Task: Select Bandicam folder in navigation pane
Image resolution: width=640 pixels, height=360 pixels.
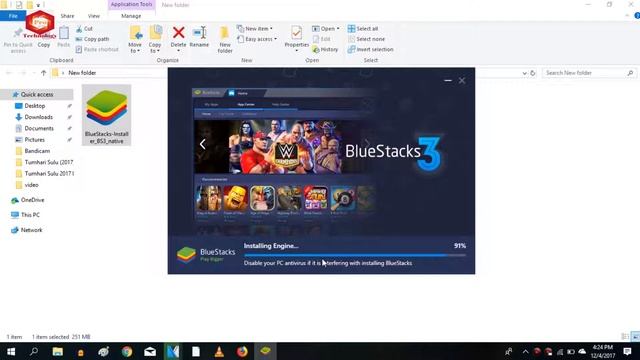Action: click(37, 151)
